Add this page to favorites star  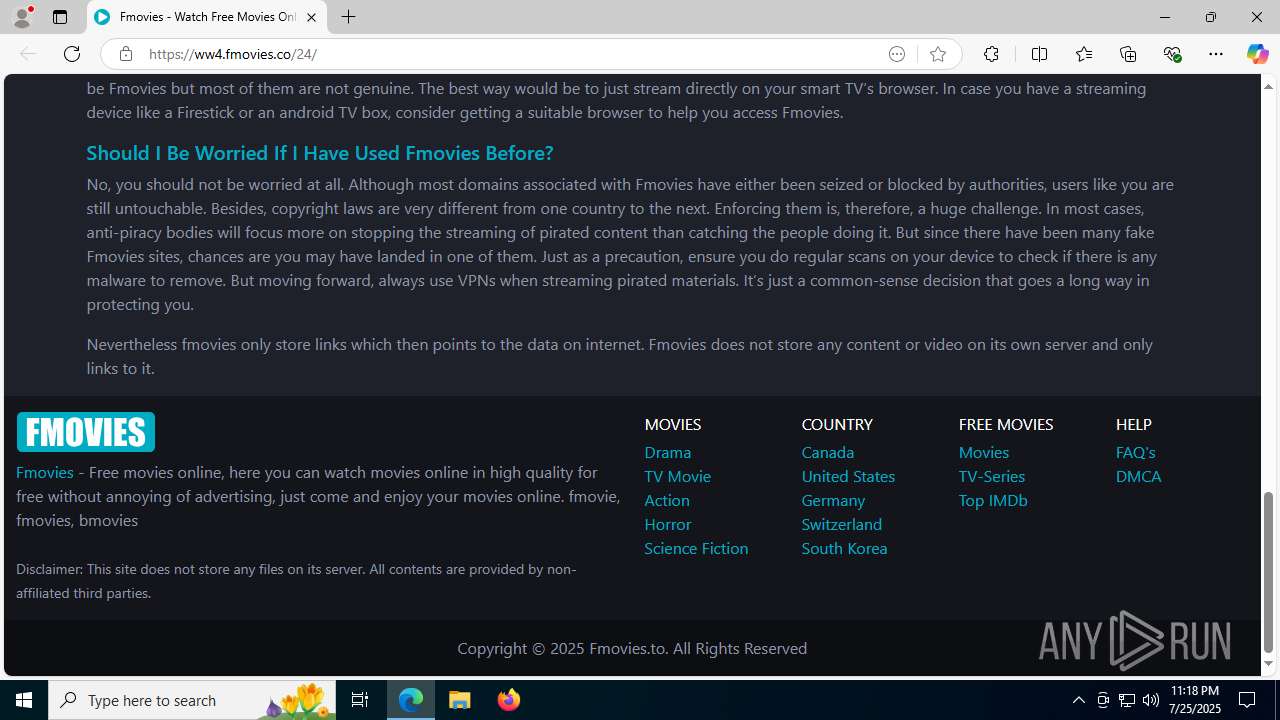click(x=938, y=54)
